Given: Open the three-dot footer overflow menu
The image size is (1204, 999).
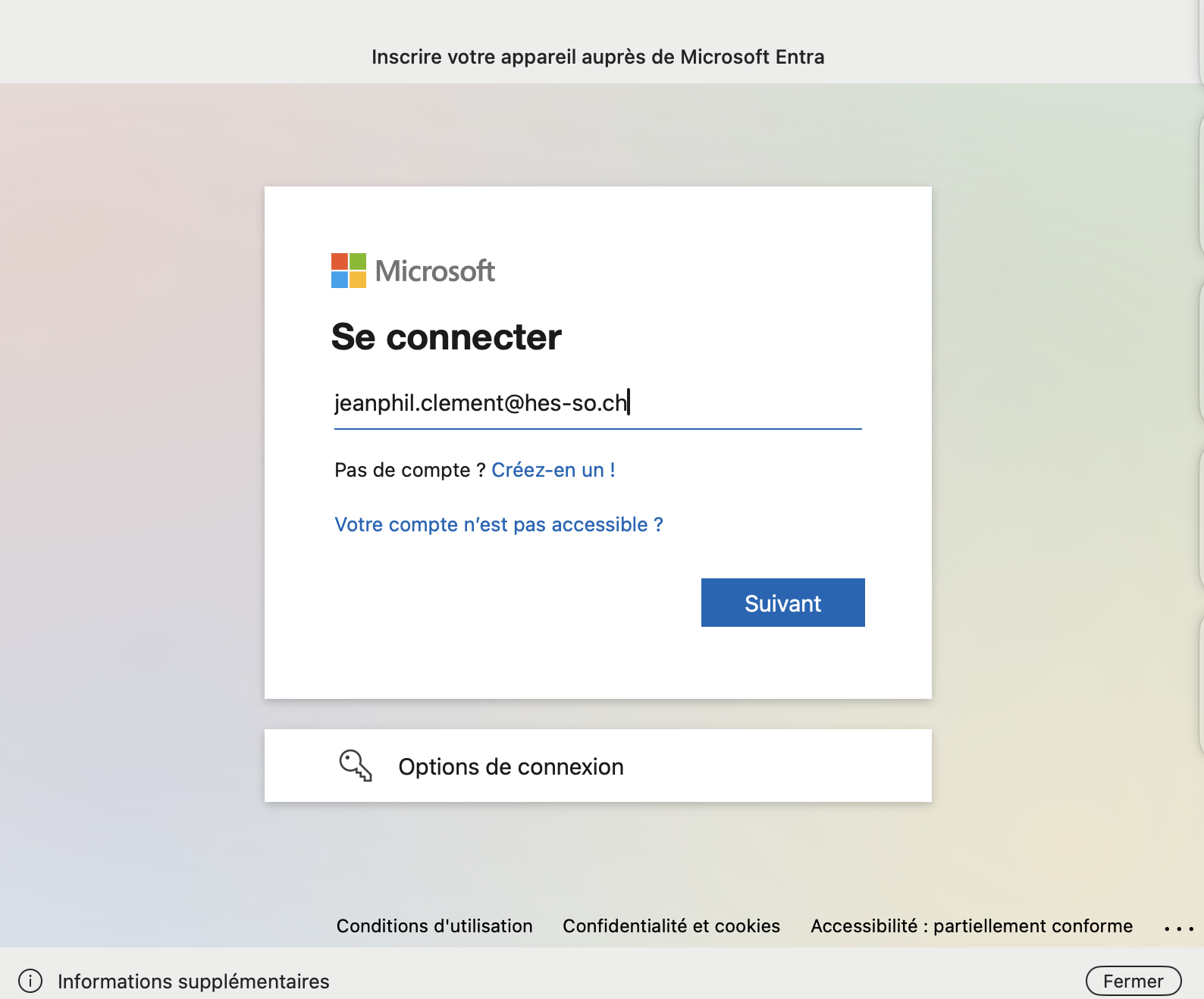Looking at the screenshot, I should coord(1179,928).
